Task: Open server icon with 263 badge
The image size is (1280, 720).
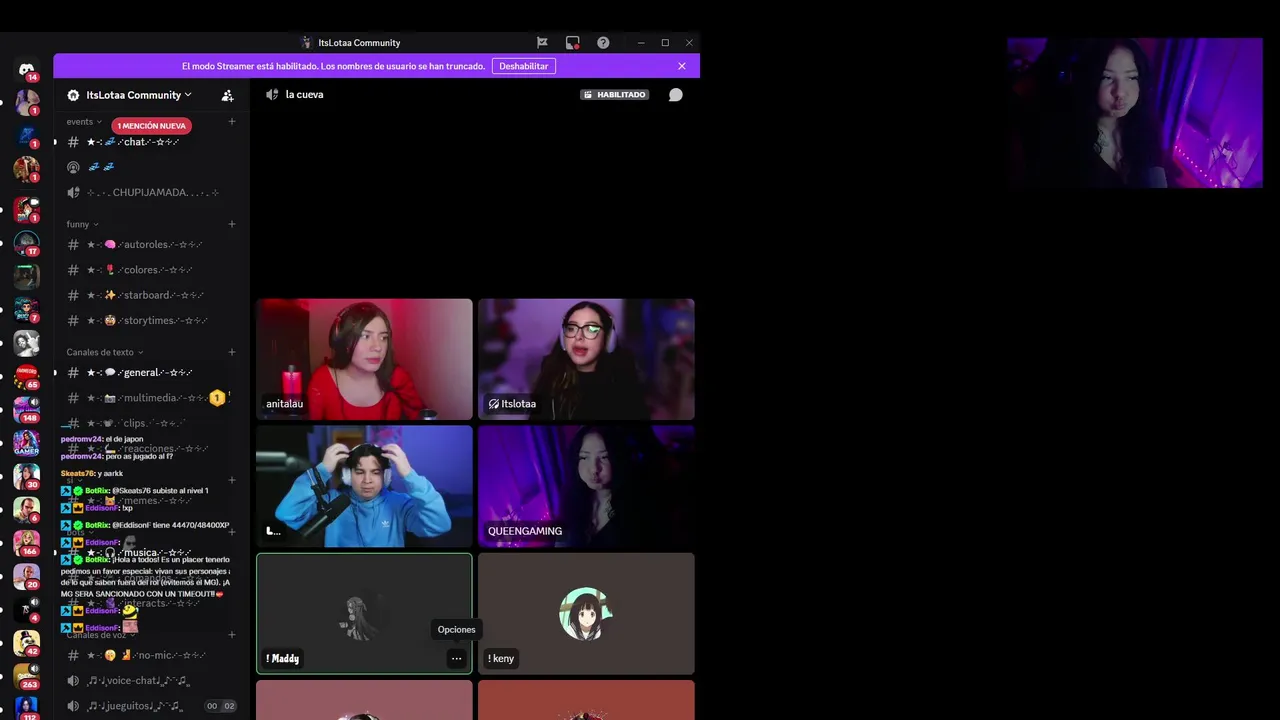Action: (x=27, y=676)
